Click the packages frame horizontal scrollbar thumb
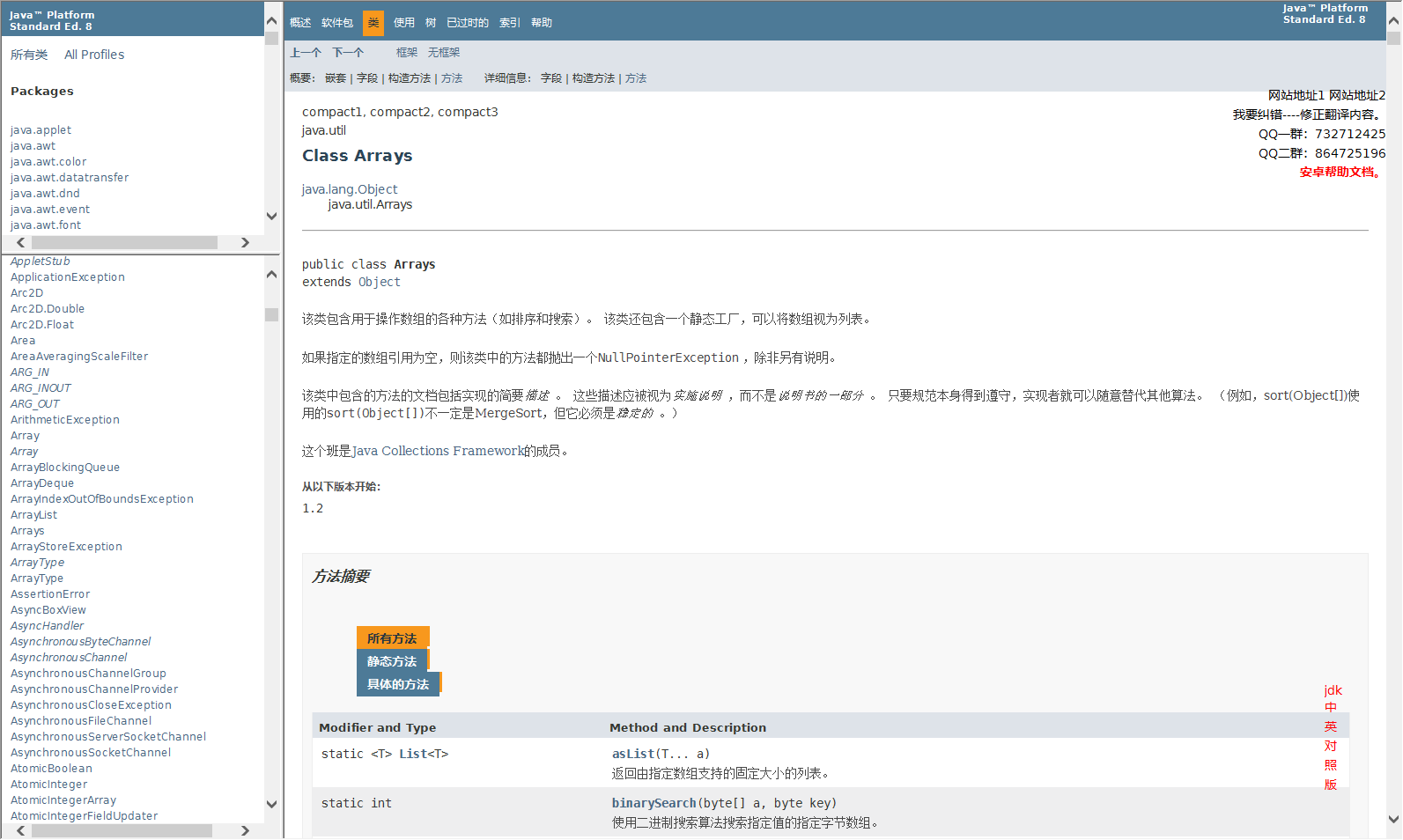The image size is (1403, 840). tap(124, 242)
